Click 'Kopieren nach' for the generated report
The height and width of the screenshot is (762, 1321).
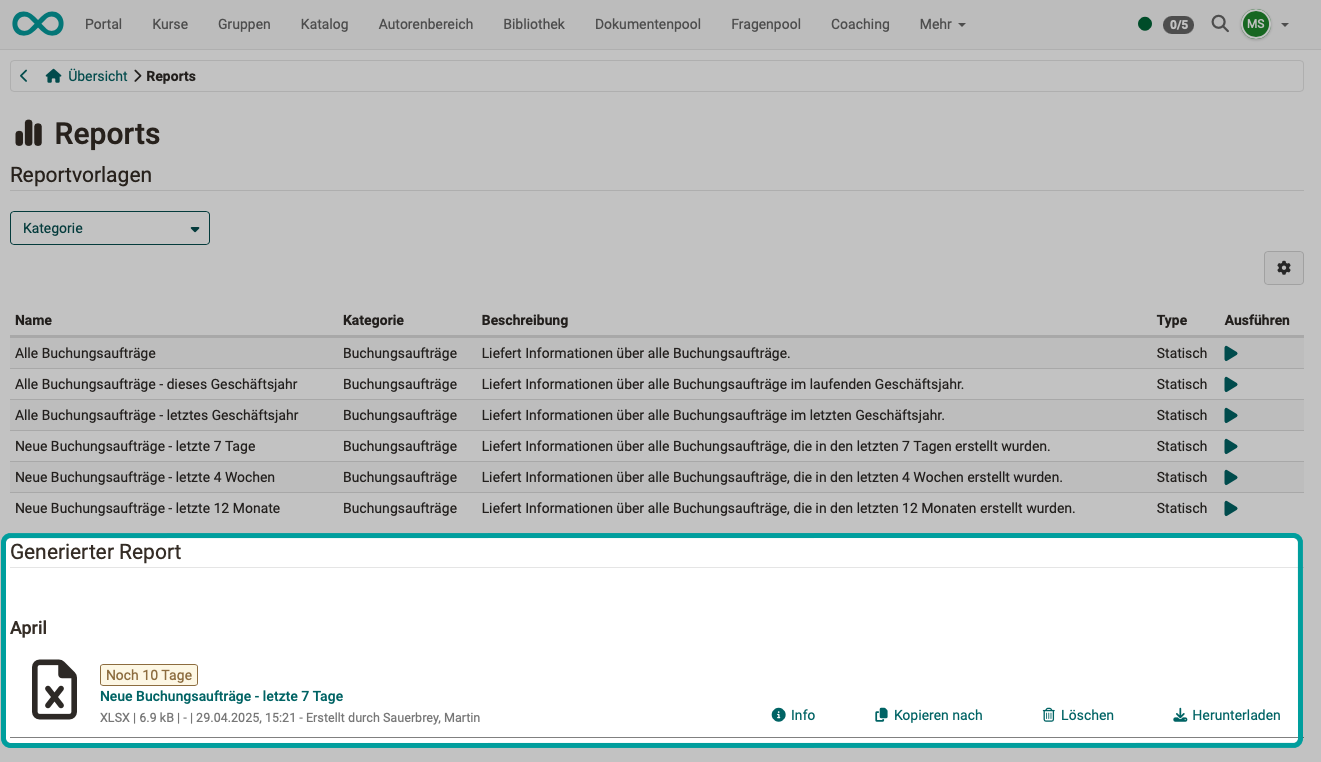coord(928,715)
